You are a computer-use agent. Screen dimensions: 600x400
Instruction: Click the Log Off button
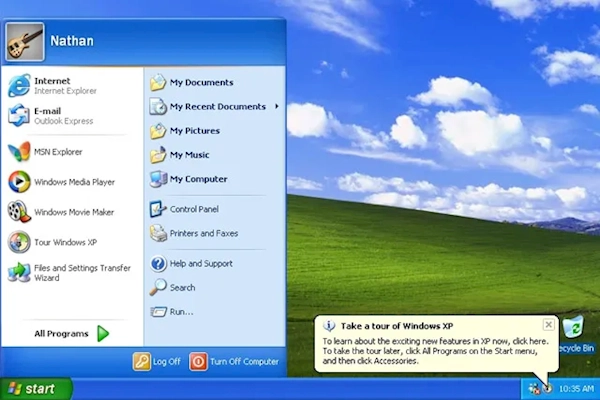(x=157, y=362)
